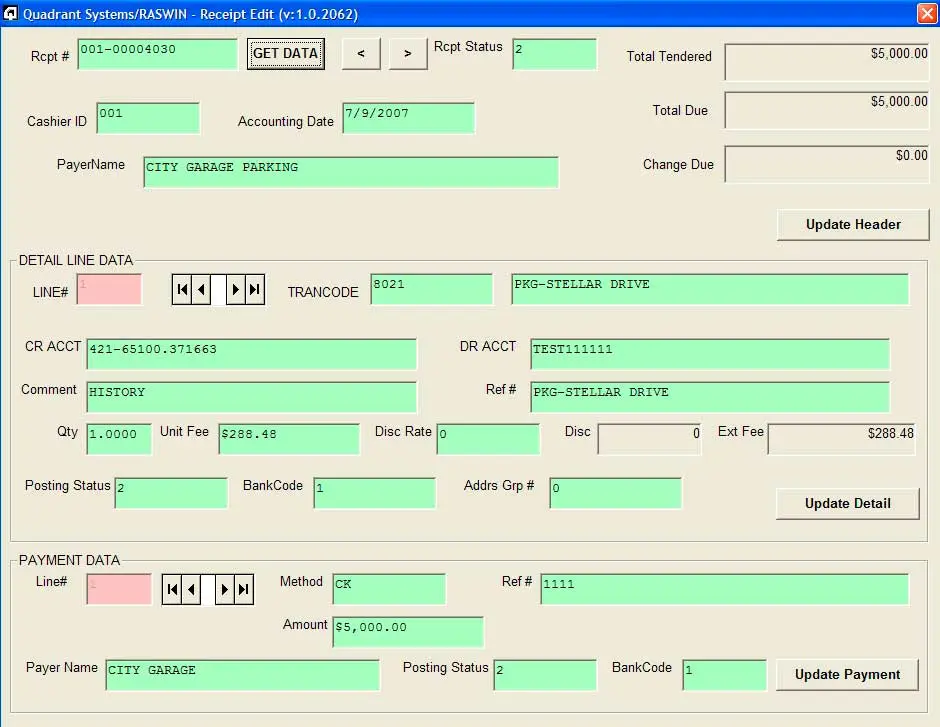Click the pink payment Line# field
940x727 pixels.
(119, 589)
